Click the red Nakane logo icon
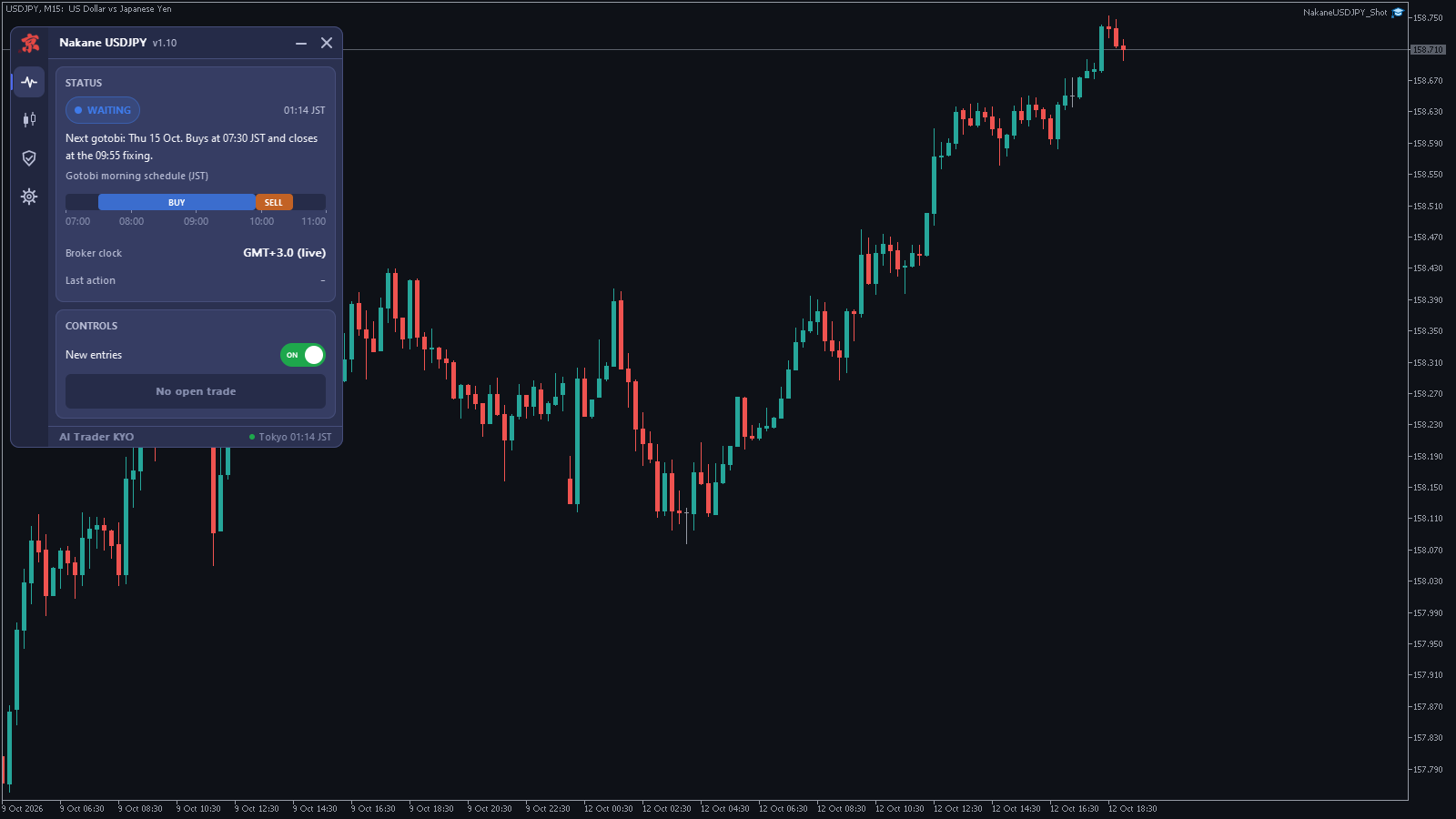 coord(30,43)
